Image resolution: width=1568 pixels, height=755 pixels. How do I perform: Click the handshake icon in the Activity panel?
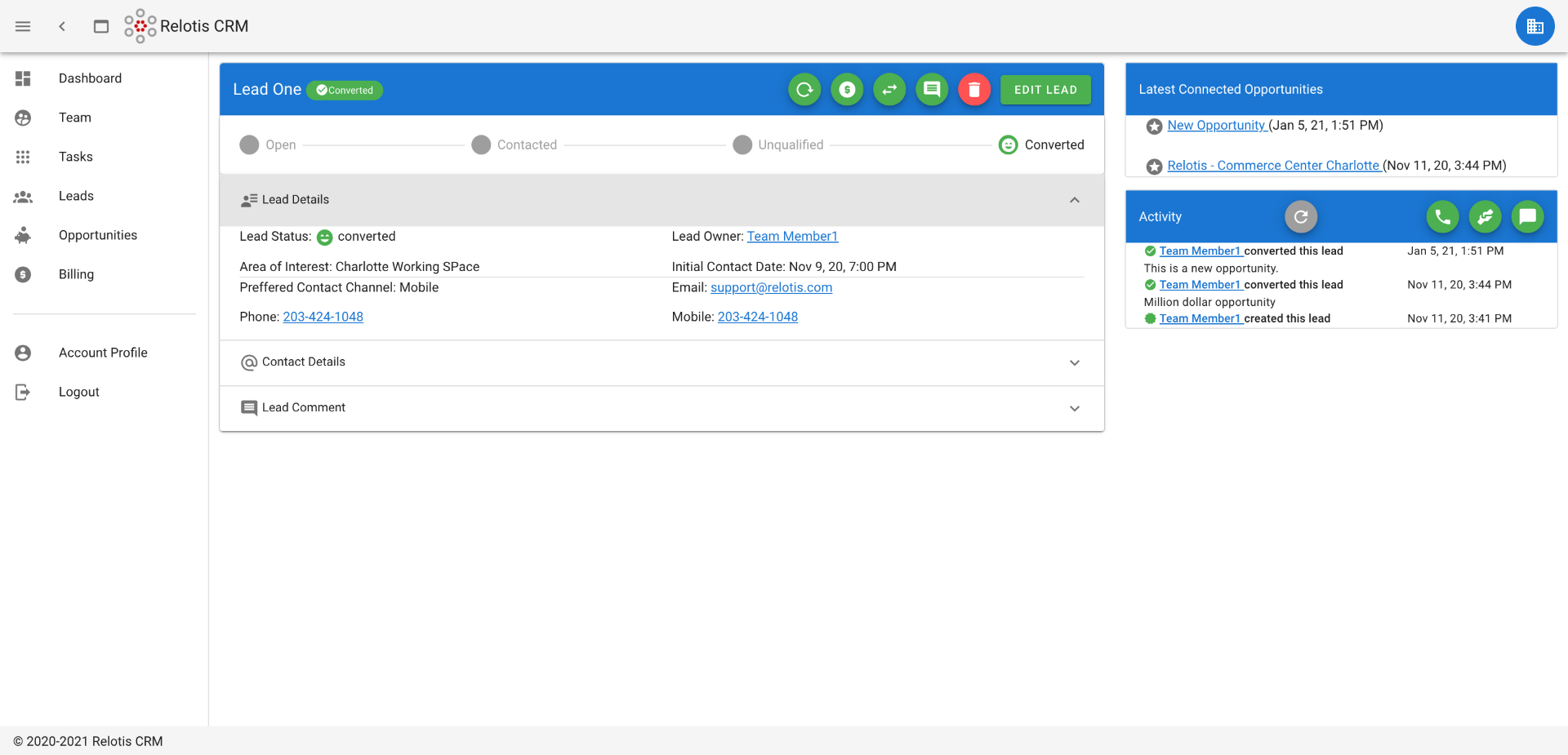(x=1485, y=216)
